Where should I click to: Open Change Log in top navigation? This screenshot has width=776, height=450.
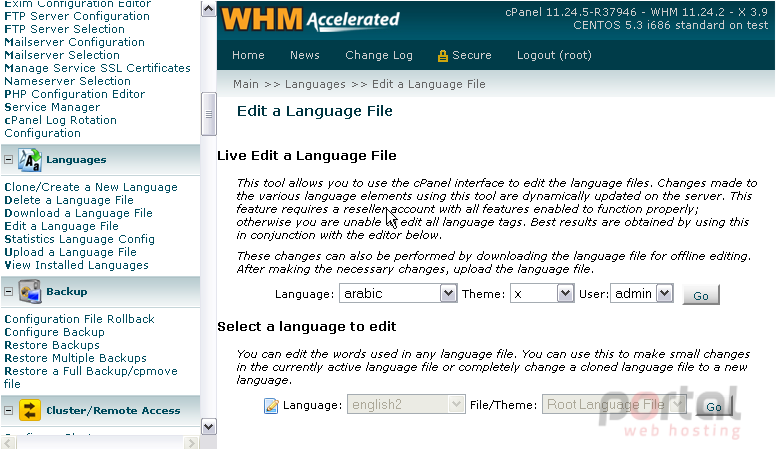(379, 55)
